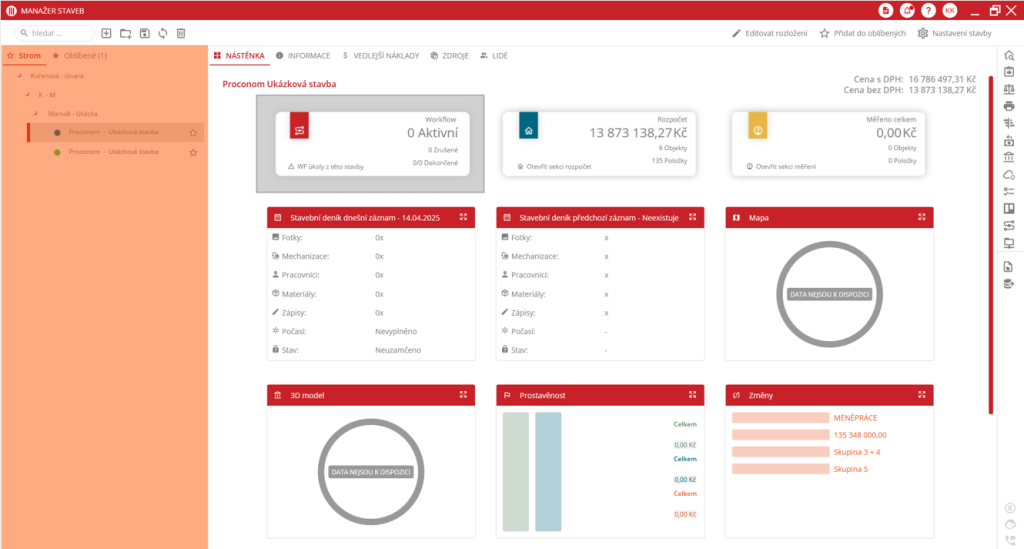Click the cloud icon in the right sidebar
The height and width of the screenshot is (549, 1024).
[x=1009, y=175]
